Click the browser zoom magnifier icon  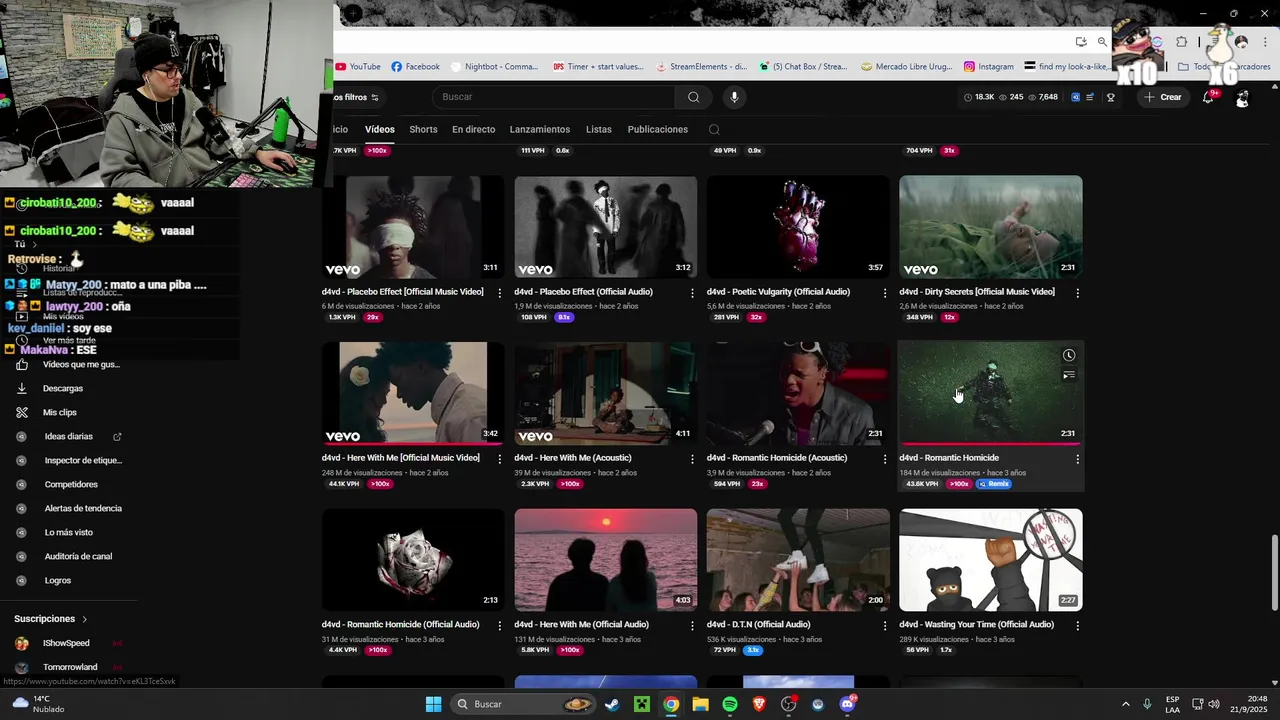[1102, 42]
